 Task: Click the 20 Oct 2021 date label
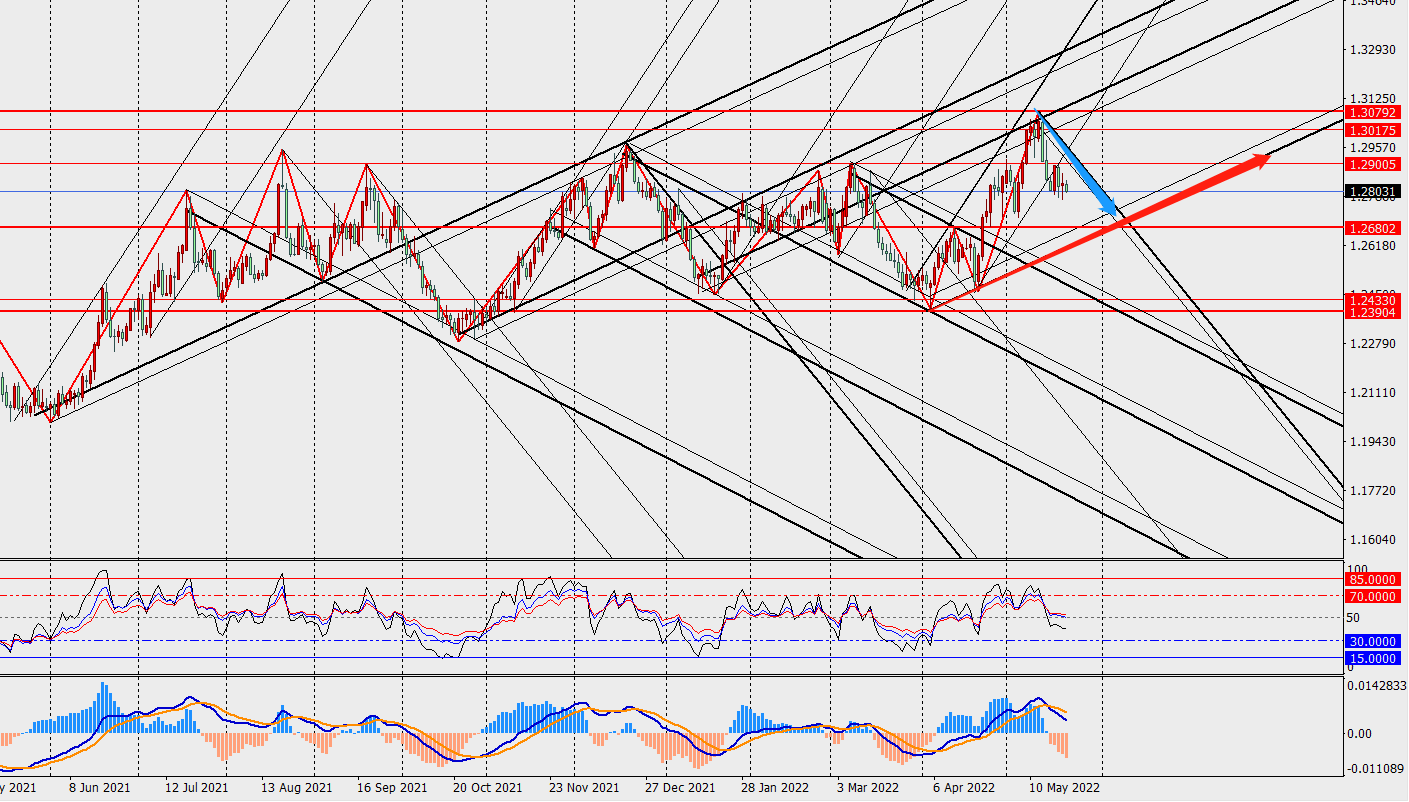[x=488, y=788]
